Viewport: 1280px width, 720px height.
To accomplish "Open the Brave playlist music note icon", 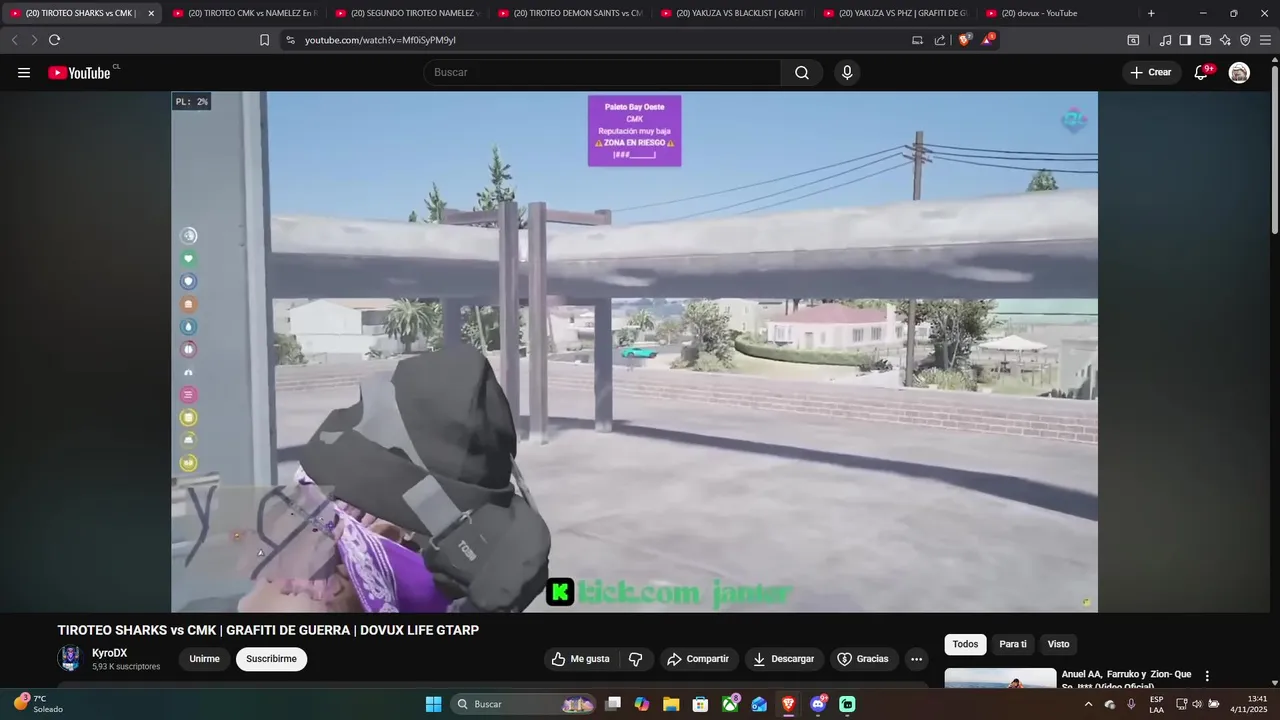I will tap(1165, 40).
